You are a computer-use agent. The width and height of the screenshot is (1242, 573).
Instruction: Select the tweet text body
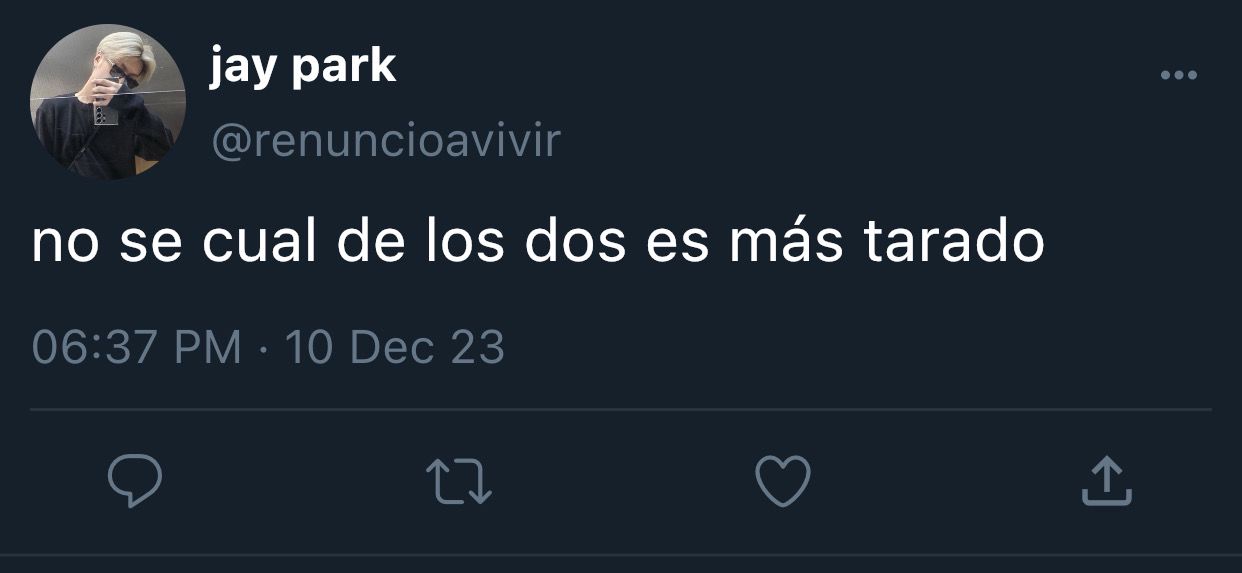coord(538,243)
